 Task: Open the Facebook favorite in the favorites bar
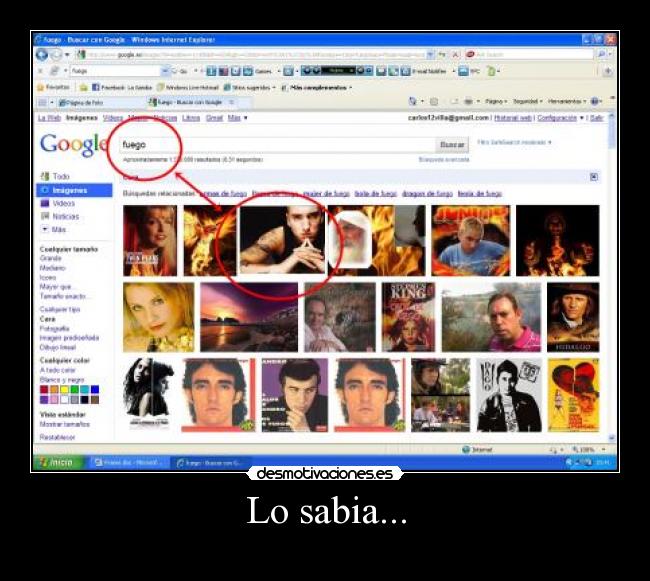[121, 87]
